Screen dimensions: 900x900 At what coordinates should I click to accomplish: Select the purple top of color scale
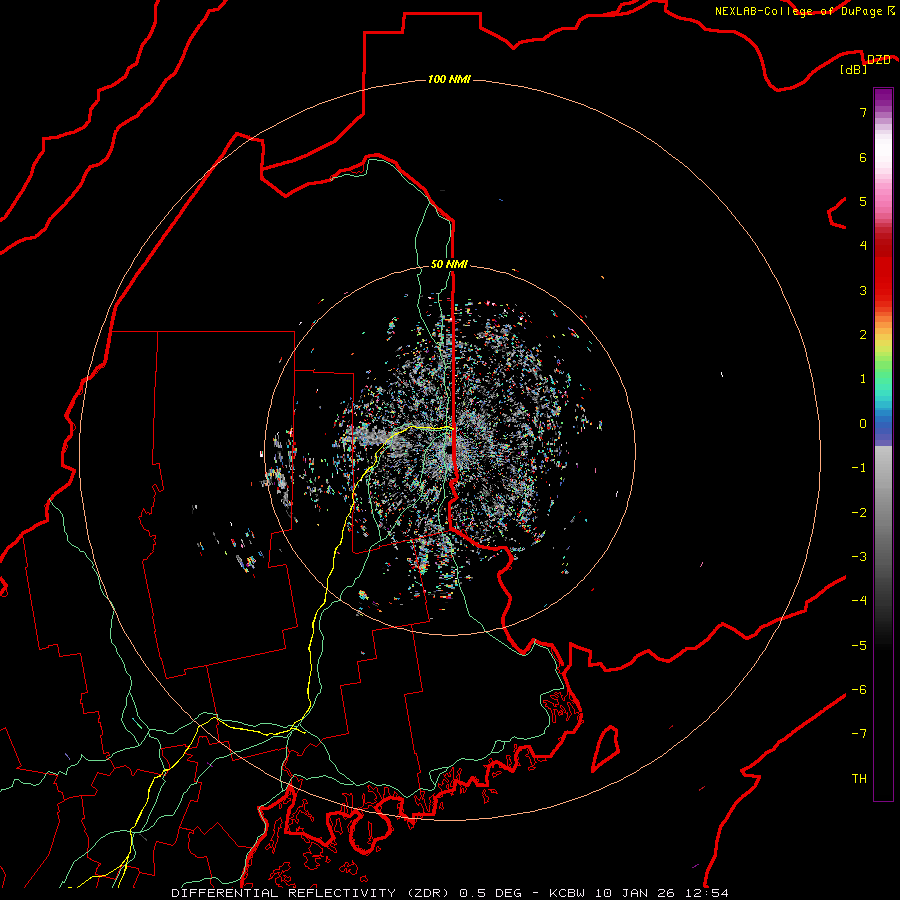click(x=883, y=95)
